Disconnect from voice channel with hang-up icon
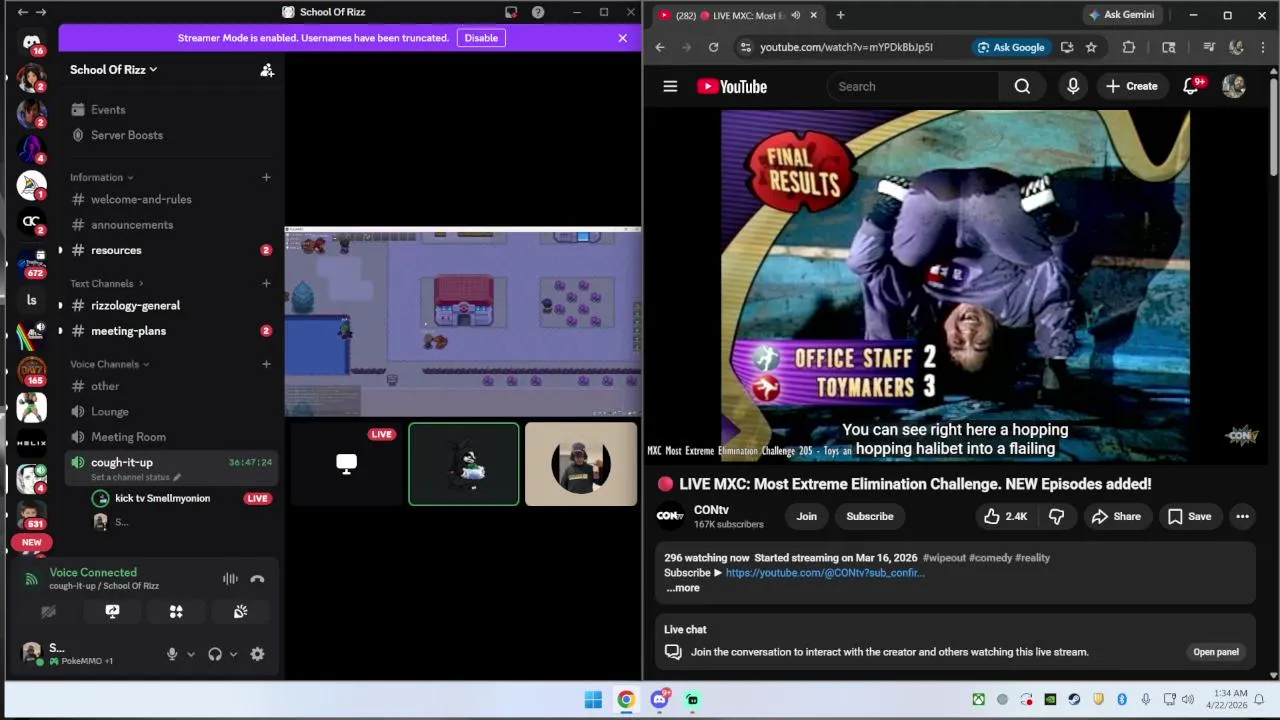1280x720 pixels. pos(257,579)
